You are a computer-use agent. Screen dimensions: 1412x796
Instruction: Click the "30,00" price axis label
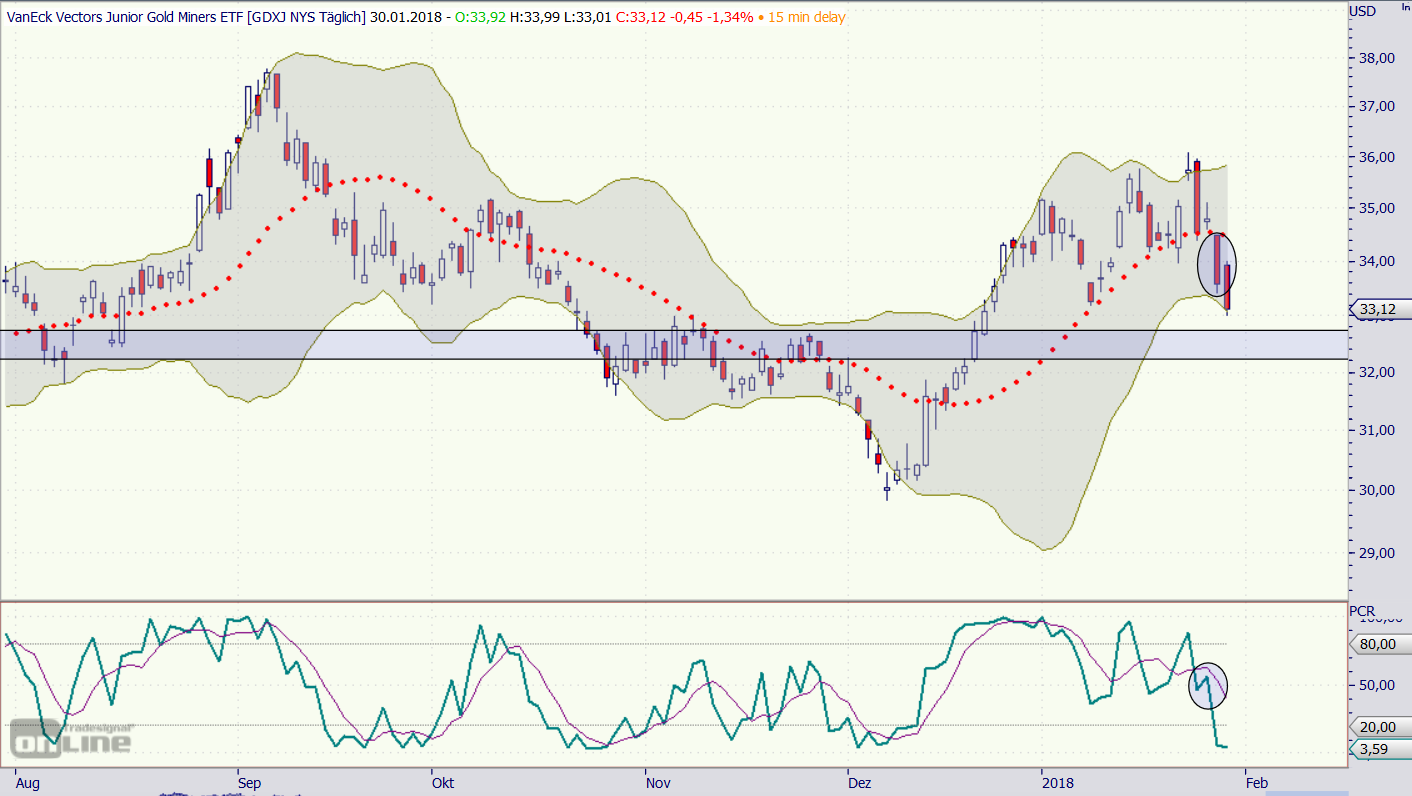1375,490
